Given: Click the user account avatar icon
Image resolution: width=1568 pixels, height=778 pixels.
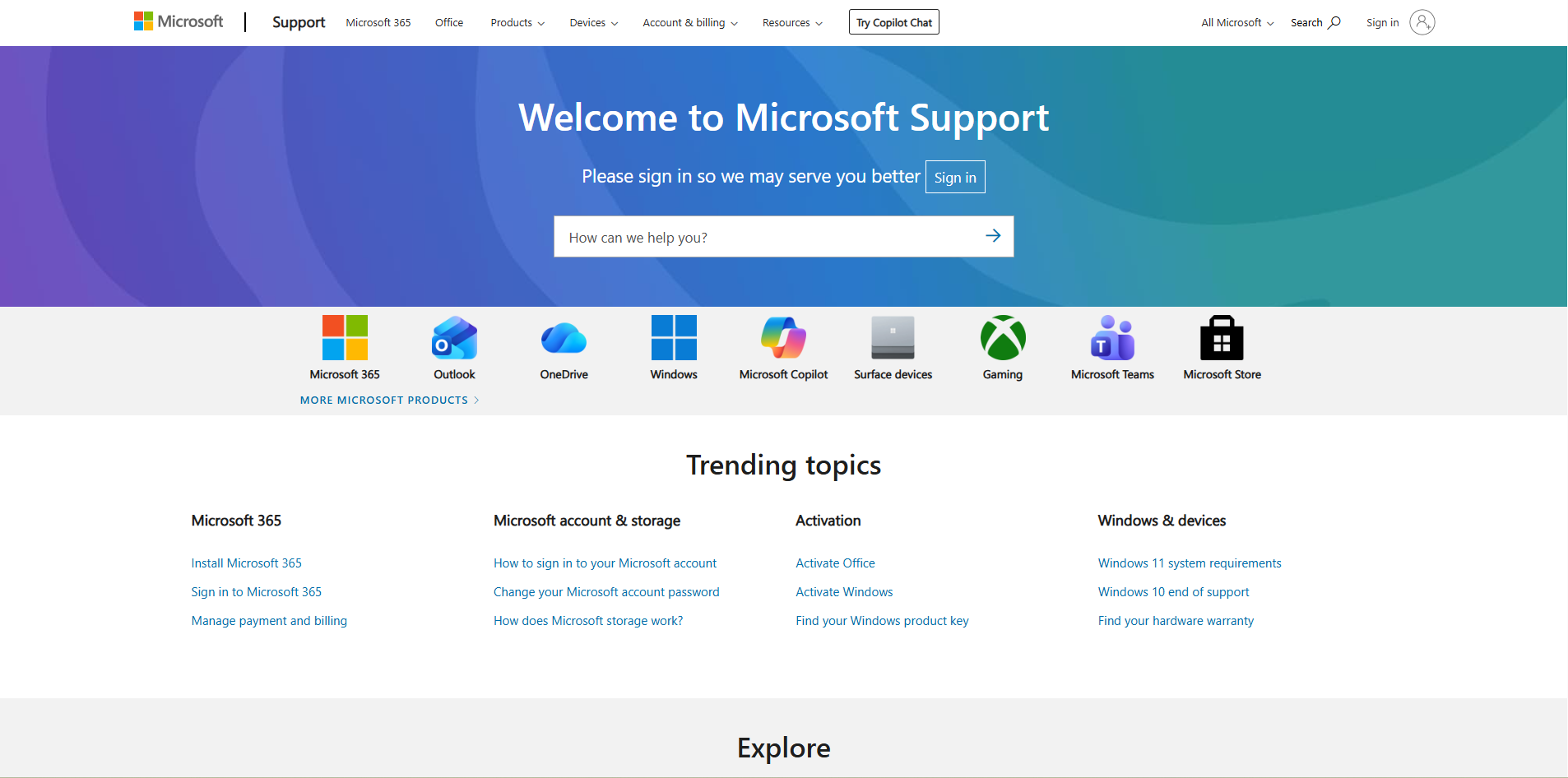Looking at the screenshot, I should click(x=1422, y=22).
